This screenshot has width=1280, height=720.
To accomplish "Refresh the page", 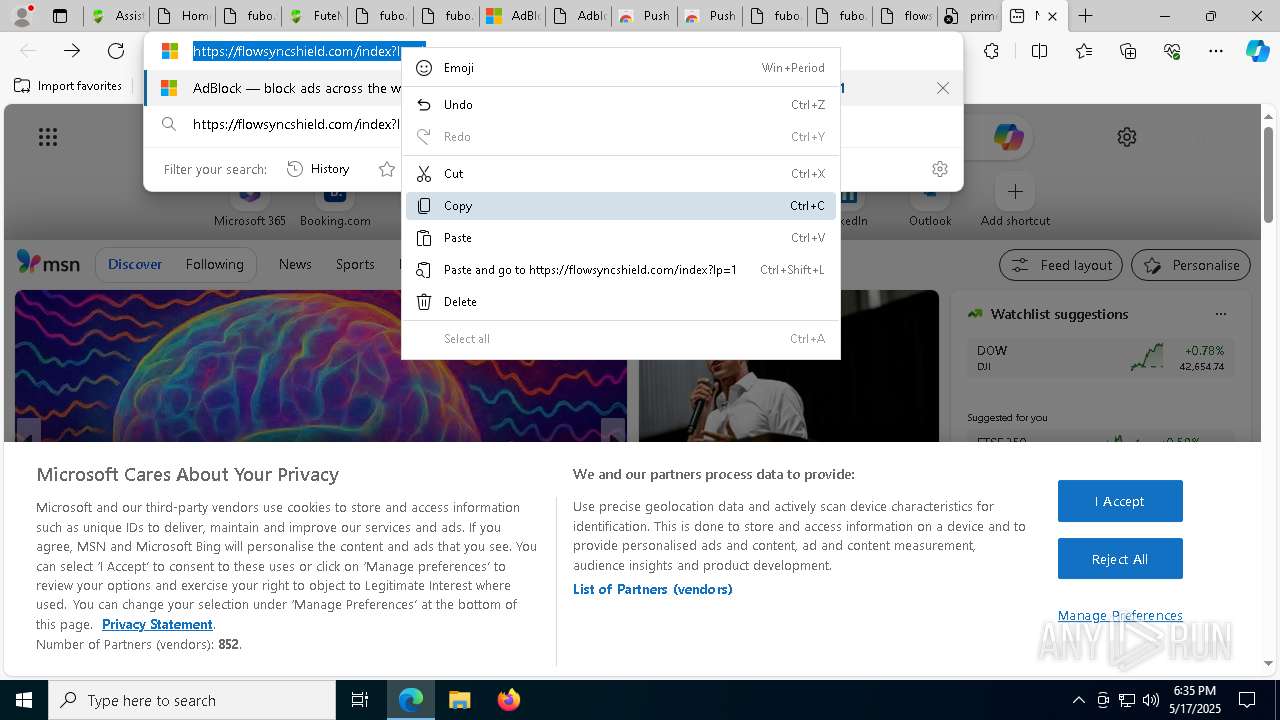I will 116,51.
